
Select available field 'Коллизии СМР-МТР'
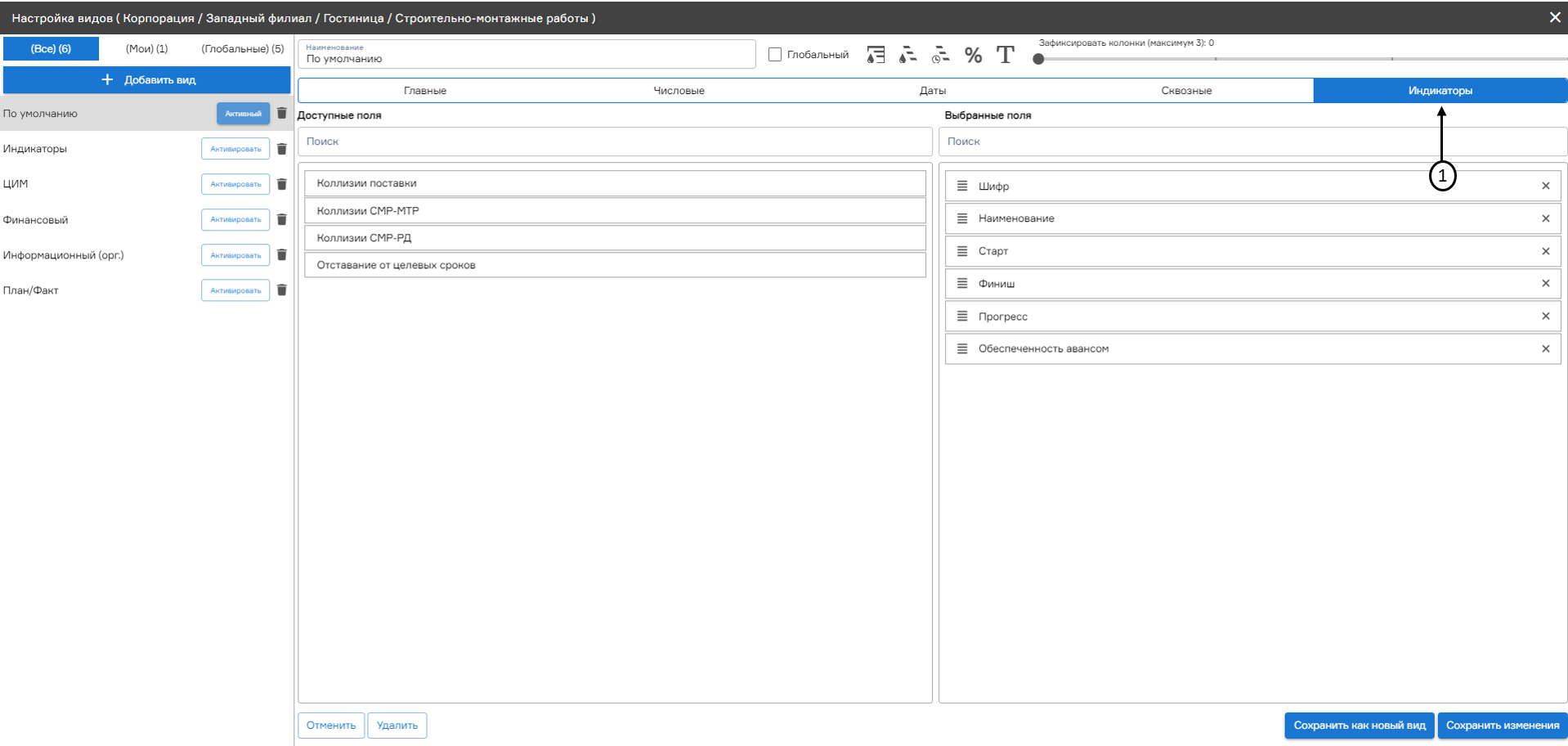click(x=615, y=211)
